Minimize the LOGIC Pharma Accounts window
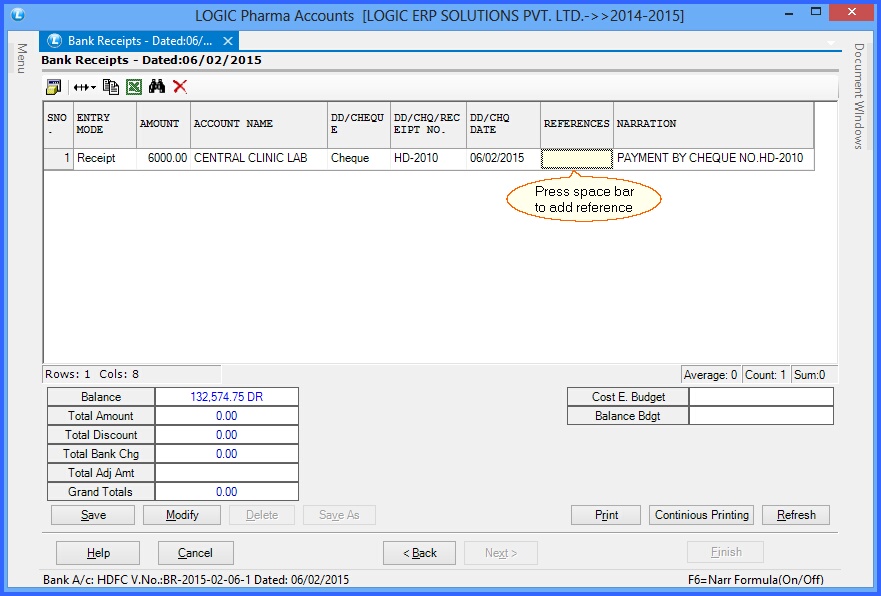The width and height of the screenshot is (881, 596). click(x=789, y=12)
